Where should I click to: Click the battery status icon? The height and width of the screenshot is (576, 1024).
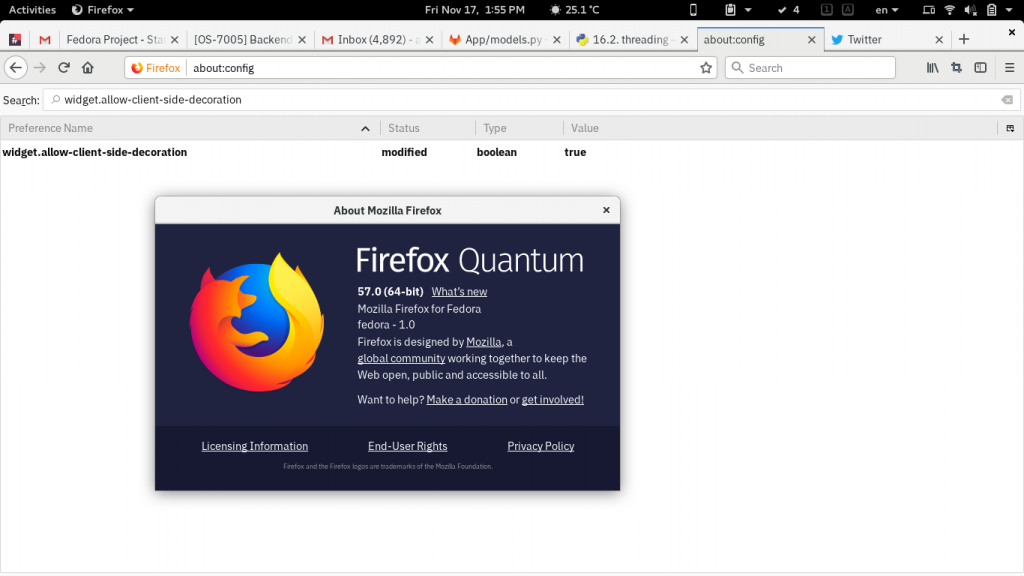[991, 10]
